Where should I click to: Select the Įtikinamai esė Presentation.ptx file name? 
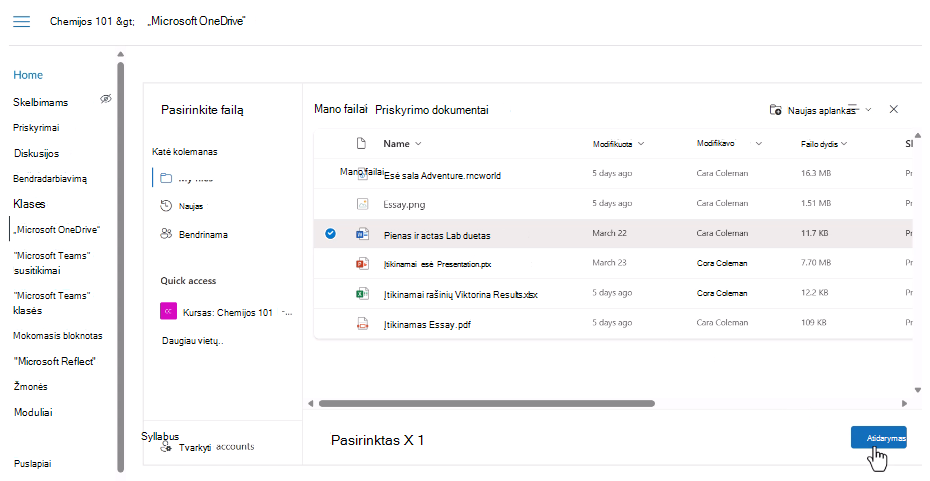(x=437, y=265)
